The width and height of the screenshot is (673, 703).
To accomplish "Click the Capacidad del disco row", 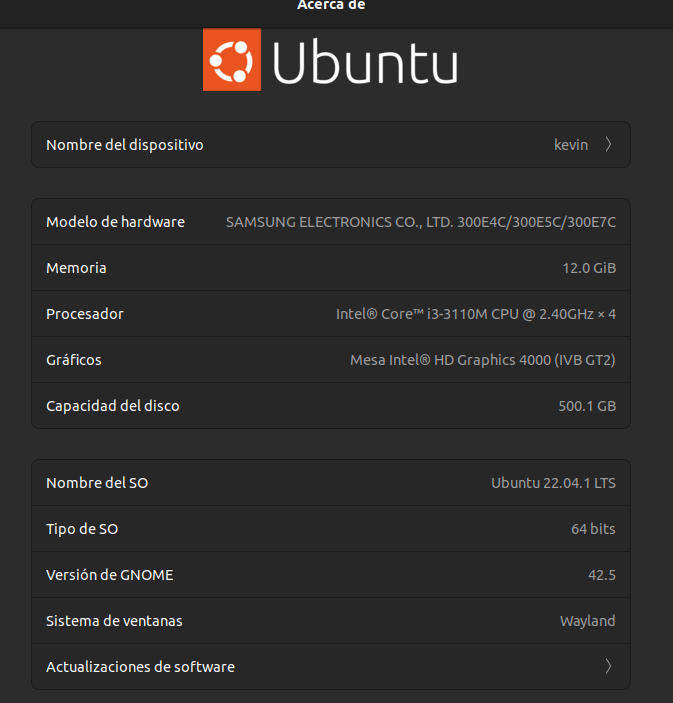I will pos(331,406).
